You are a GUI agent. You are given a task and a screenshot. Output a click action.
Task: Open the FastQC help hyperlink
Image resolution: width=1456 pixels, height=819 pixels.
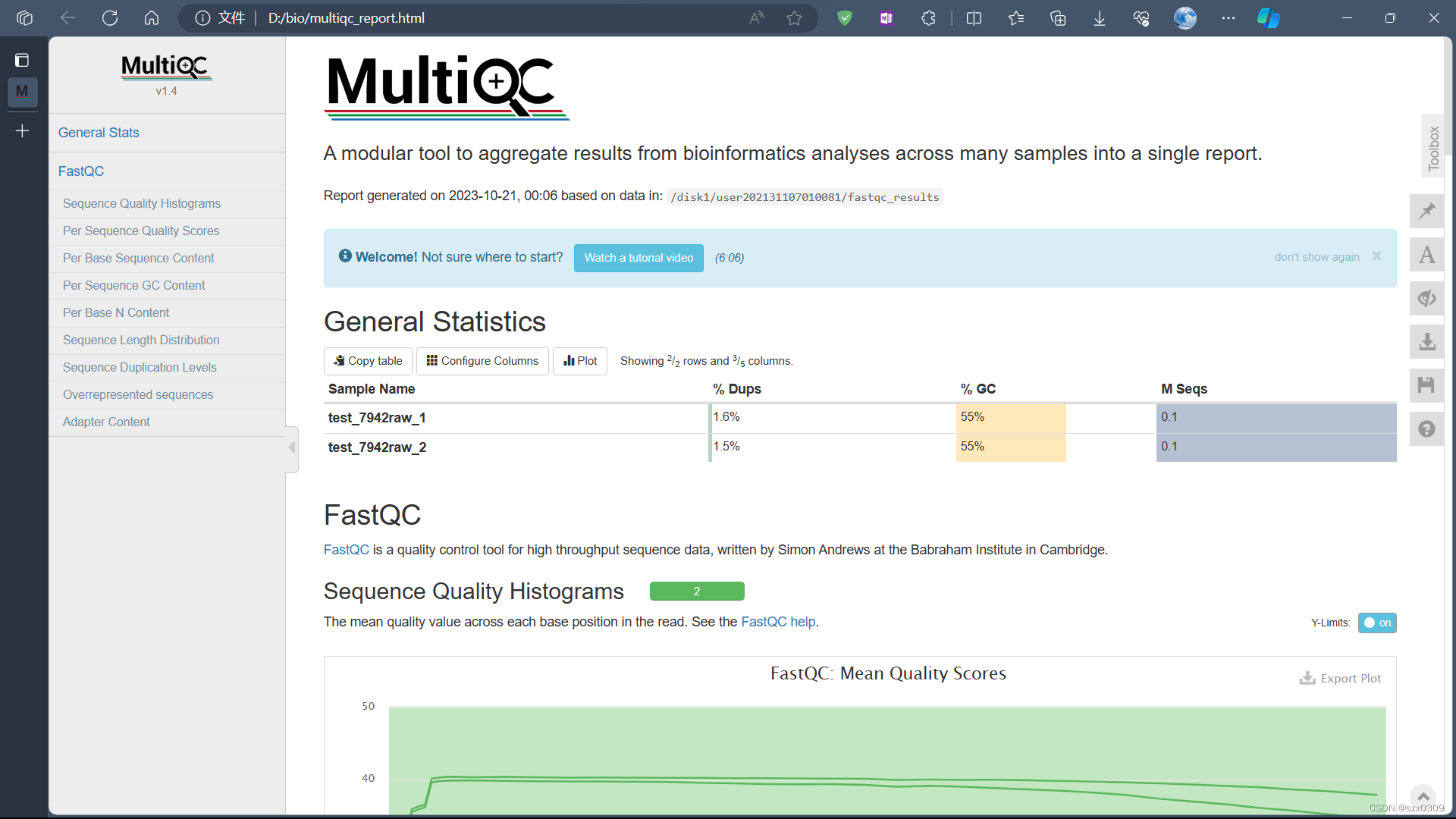(x=777, y=622)
